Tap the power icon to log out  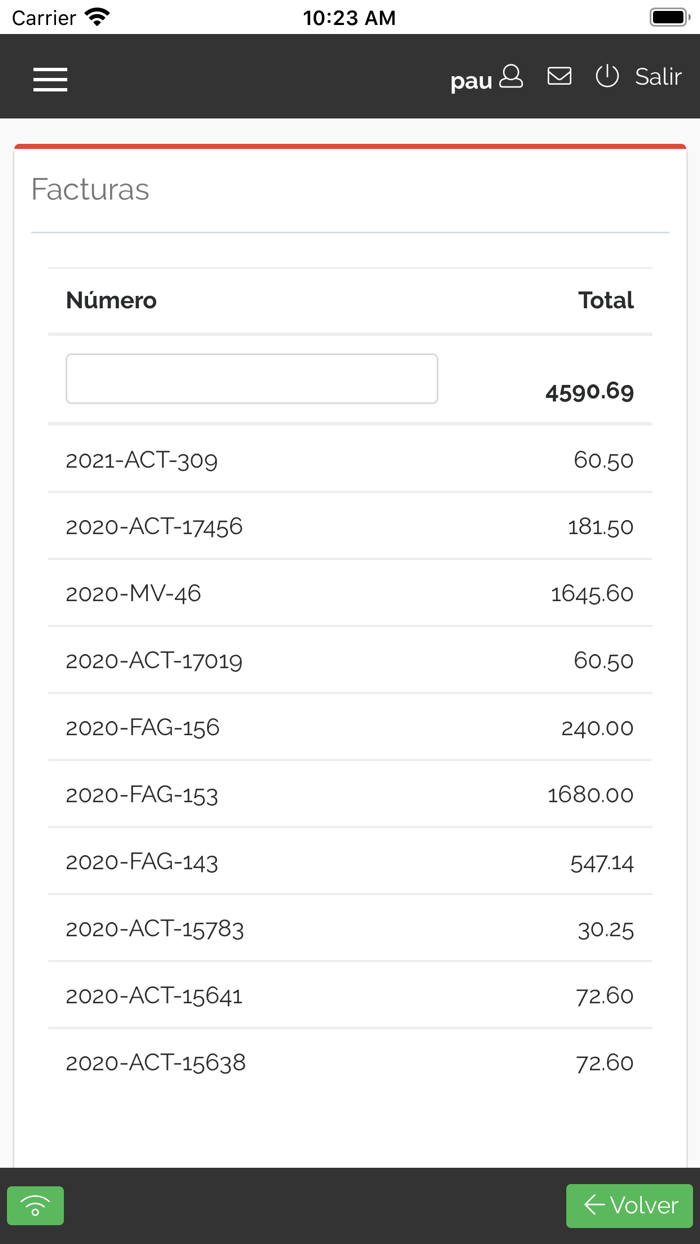coord(607,76)
